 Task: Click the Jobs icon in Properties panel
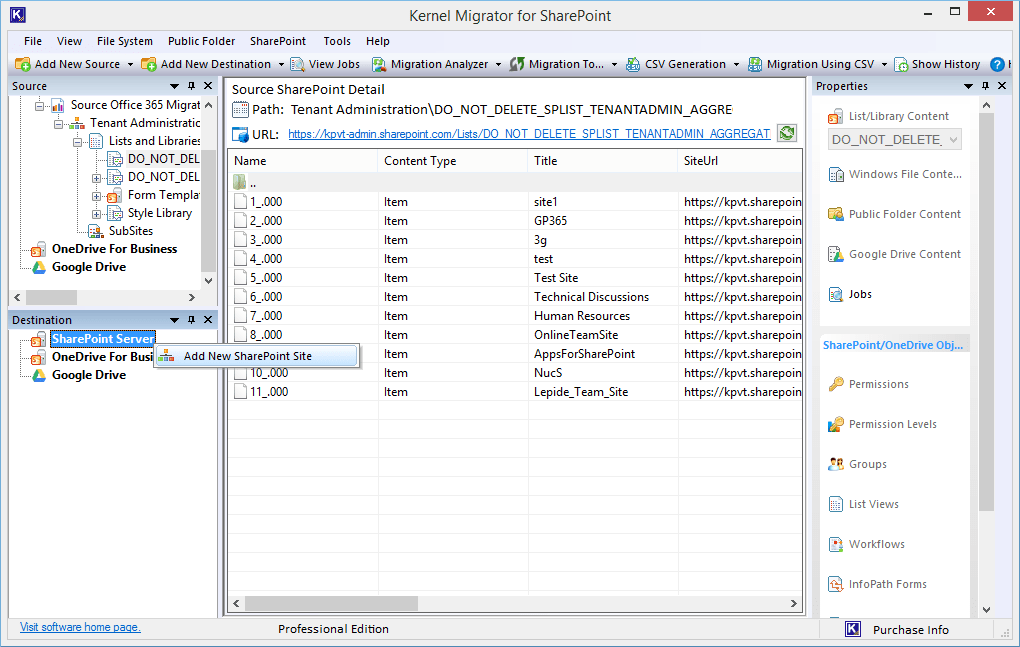click(x=835, y=295)
